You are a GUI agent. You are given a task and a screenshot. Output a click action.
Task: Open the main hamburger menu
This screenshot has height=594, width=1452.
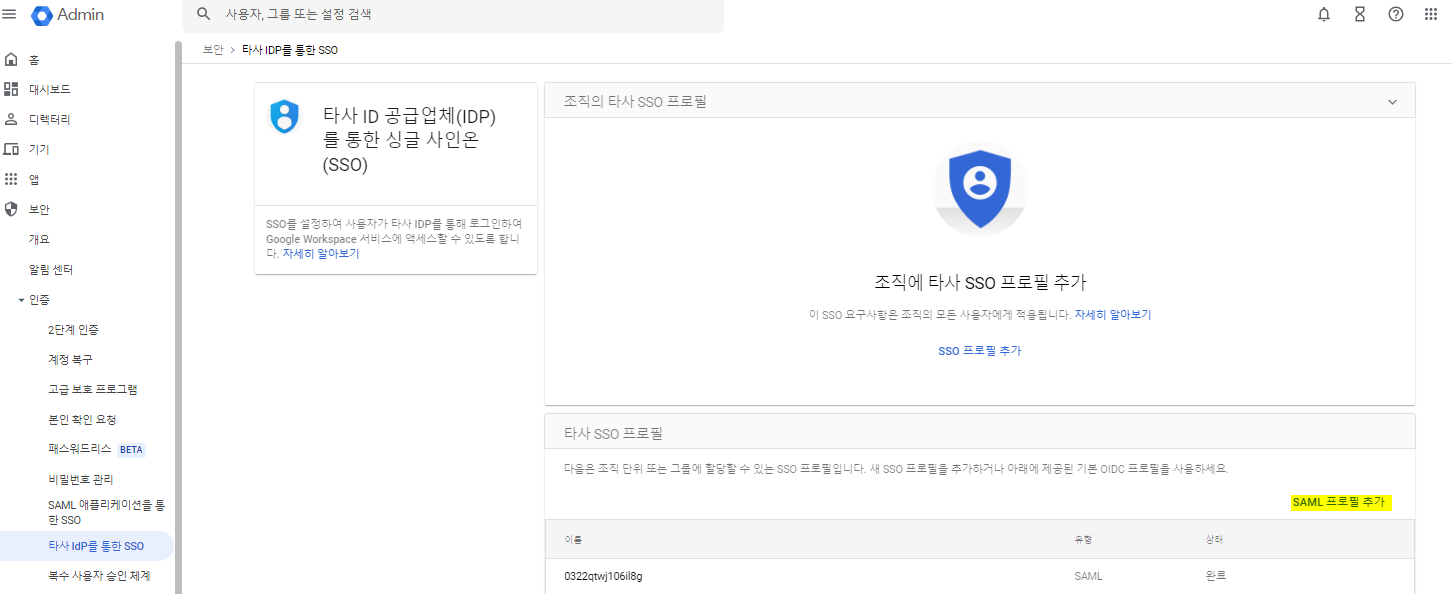click(10, 14)
